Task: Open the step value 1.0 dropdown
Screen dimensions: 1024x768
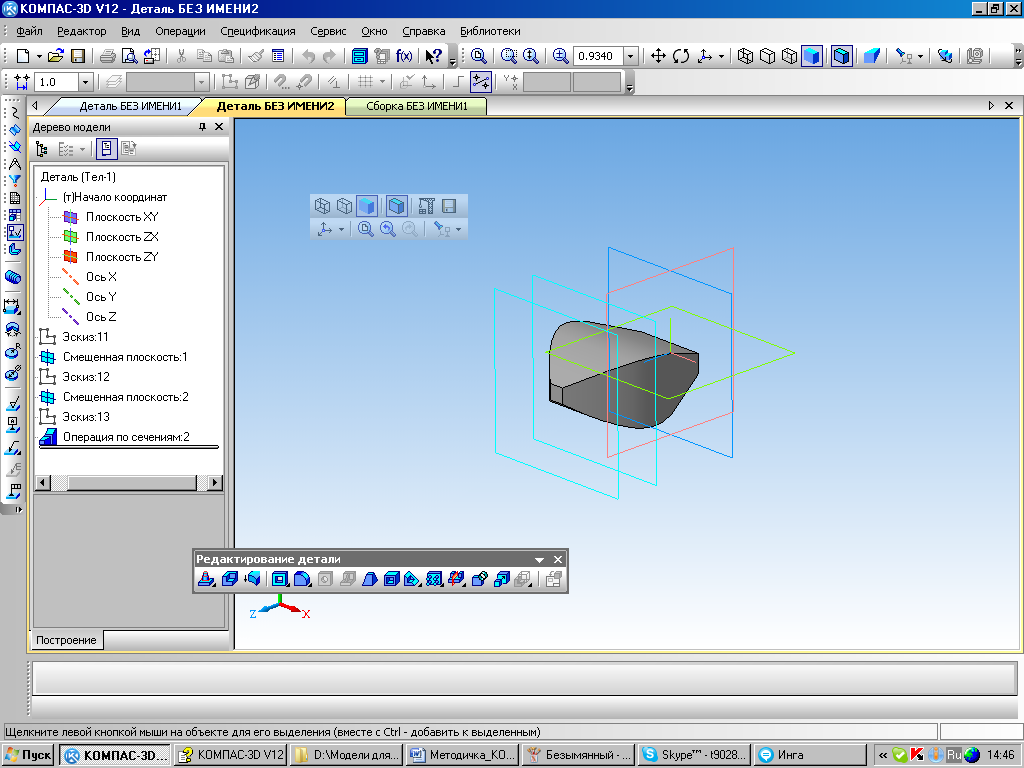Action: click(85, 82)
